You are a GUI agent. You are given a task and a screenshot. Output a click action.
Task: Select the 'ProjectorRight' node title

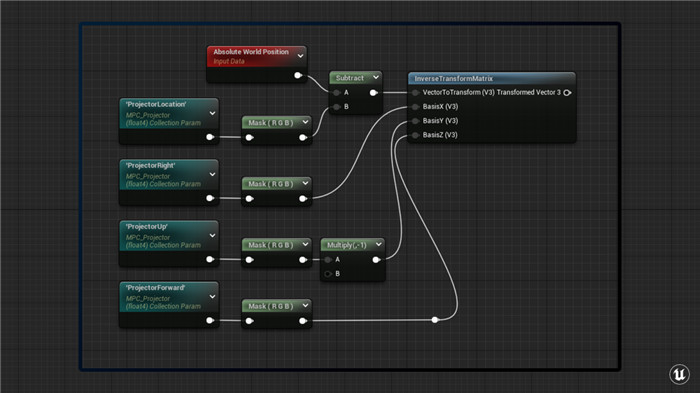[x=150, y=165]
